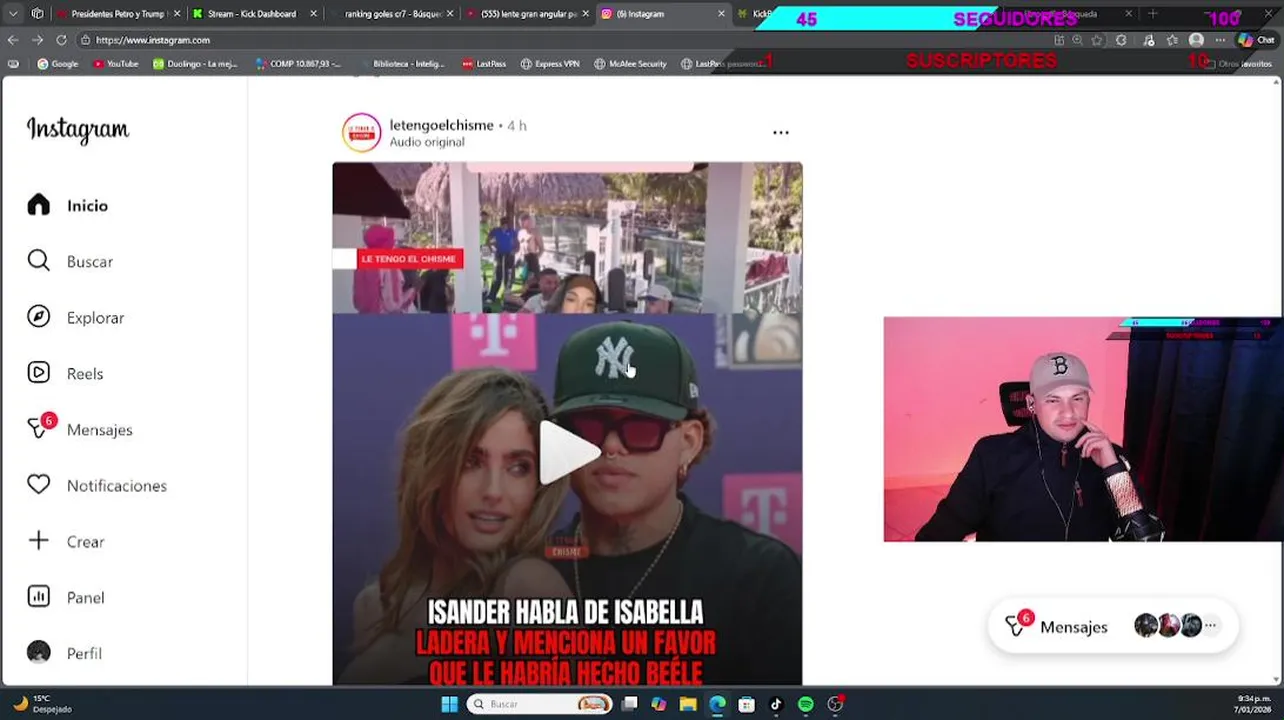Open OBS Studio from the taskbar
This screenshot has width=1284, height=720.
point(835,704)
